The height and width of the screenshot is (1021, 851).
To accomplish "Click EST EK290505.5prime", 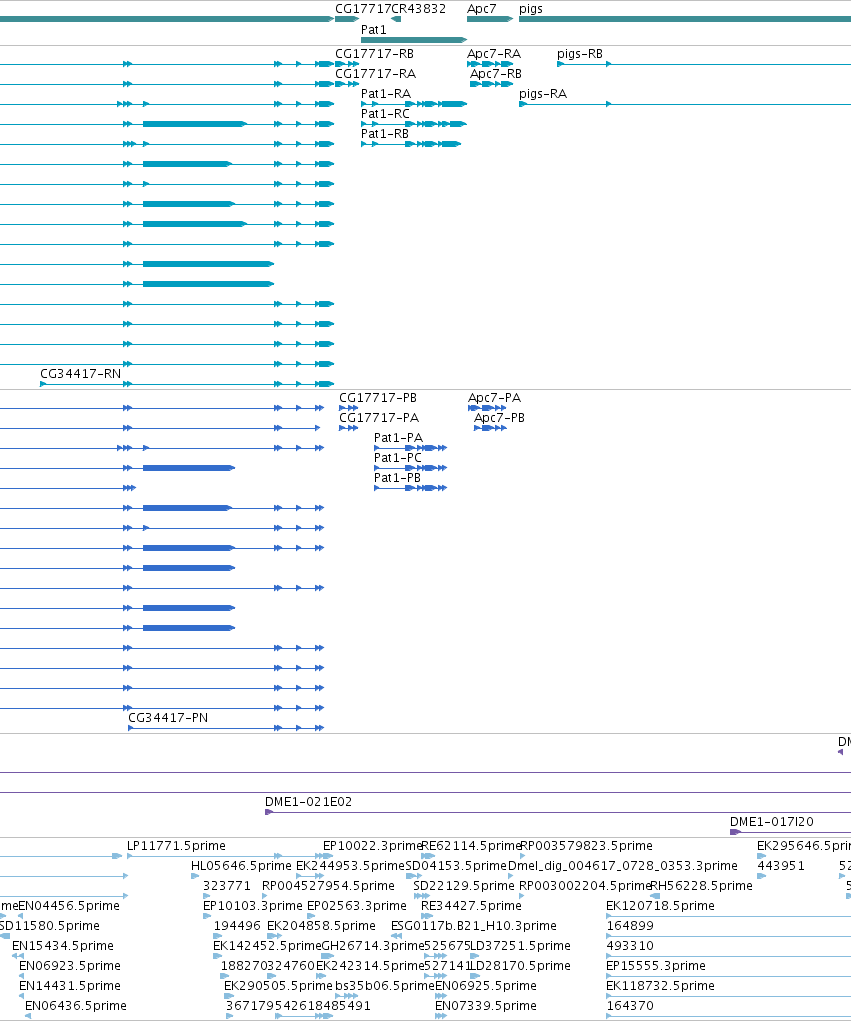I will coord(278,986).
